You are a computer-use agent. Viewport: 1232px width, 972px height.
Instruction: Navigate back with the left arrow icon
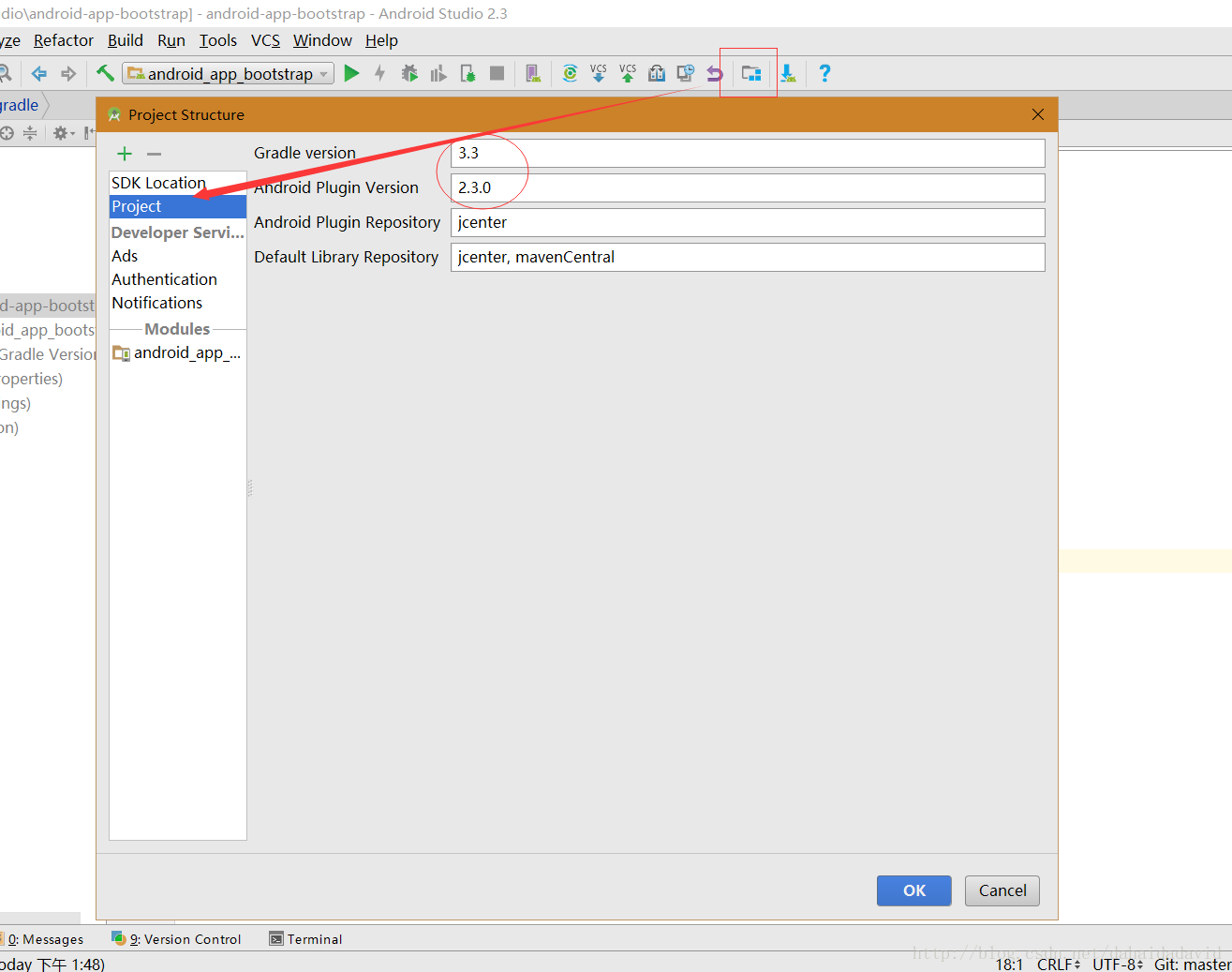pyautogui.click(x=39, y=73)
